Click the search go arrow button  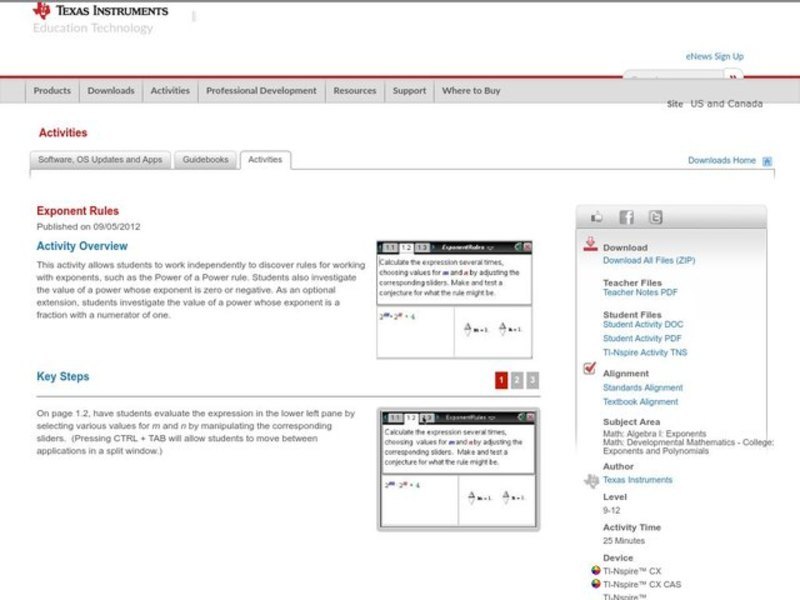click(x=733, y=78)
